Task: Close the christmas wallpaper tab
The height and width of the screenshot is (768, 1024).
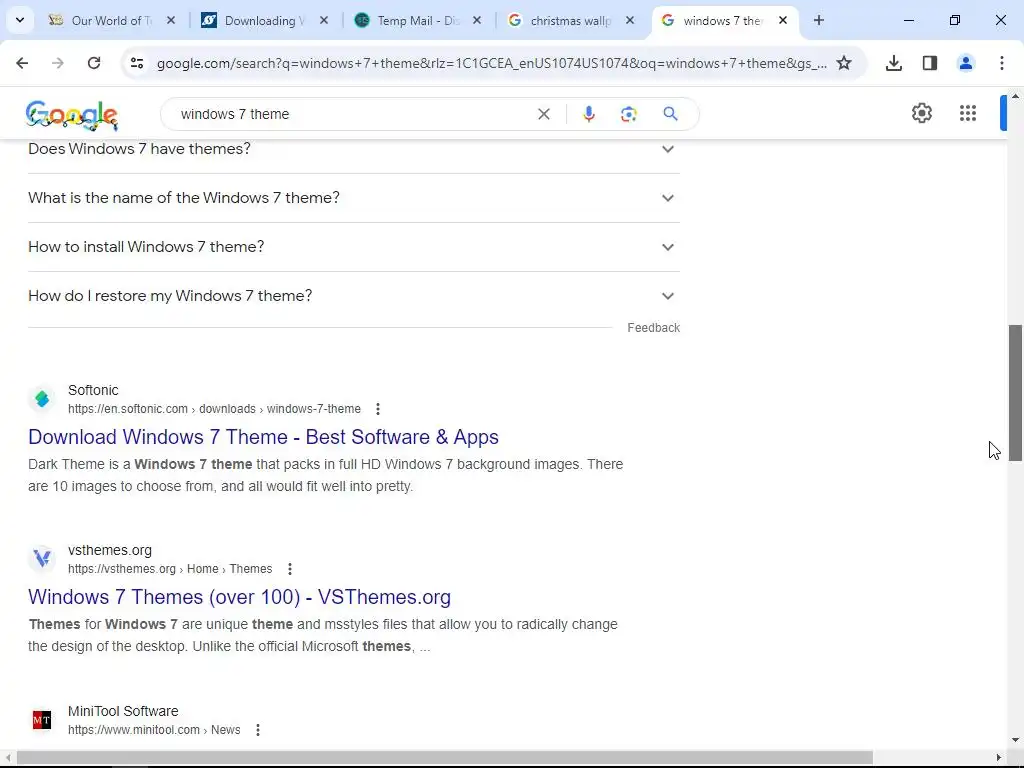Action: tap(630, 20)
